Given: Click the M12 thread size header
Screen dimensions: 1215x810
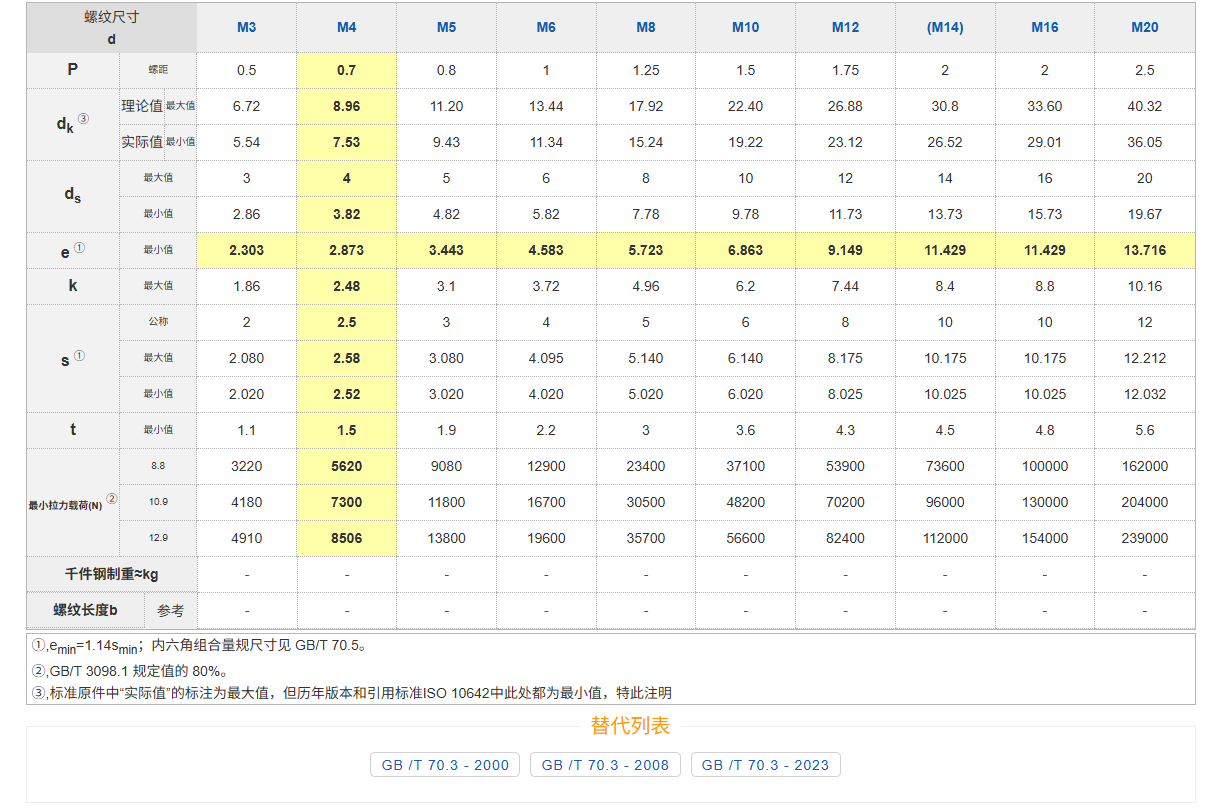Looking at the screenshot, I should tap(845, 27).
